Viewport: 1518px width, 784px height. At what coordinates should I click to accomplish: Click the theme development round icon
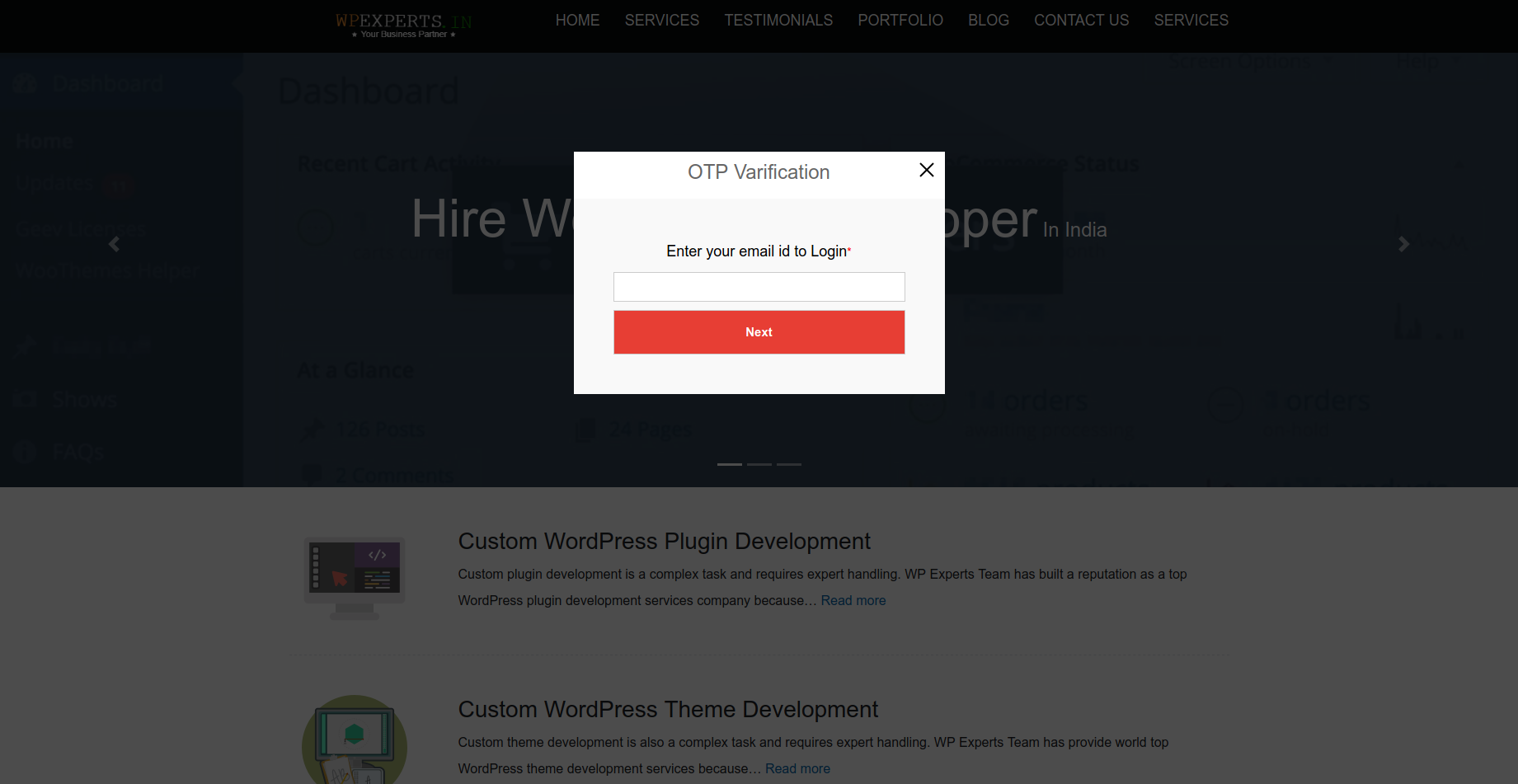point(355,739)
